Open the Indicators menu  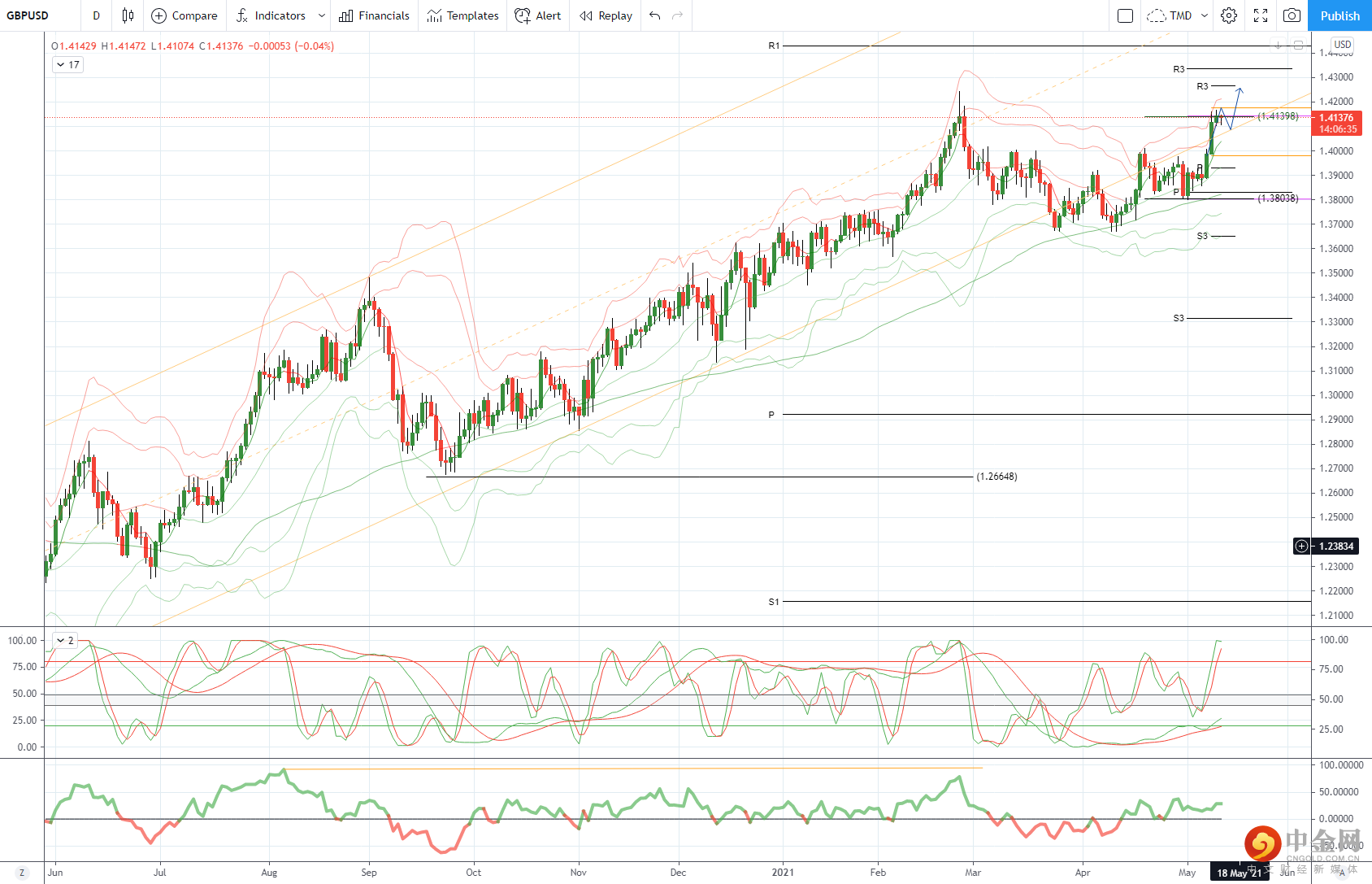point(270,15)
